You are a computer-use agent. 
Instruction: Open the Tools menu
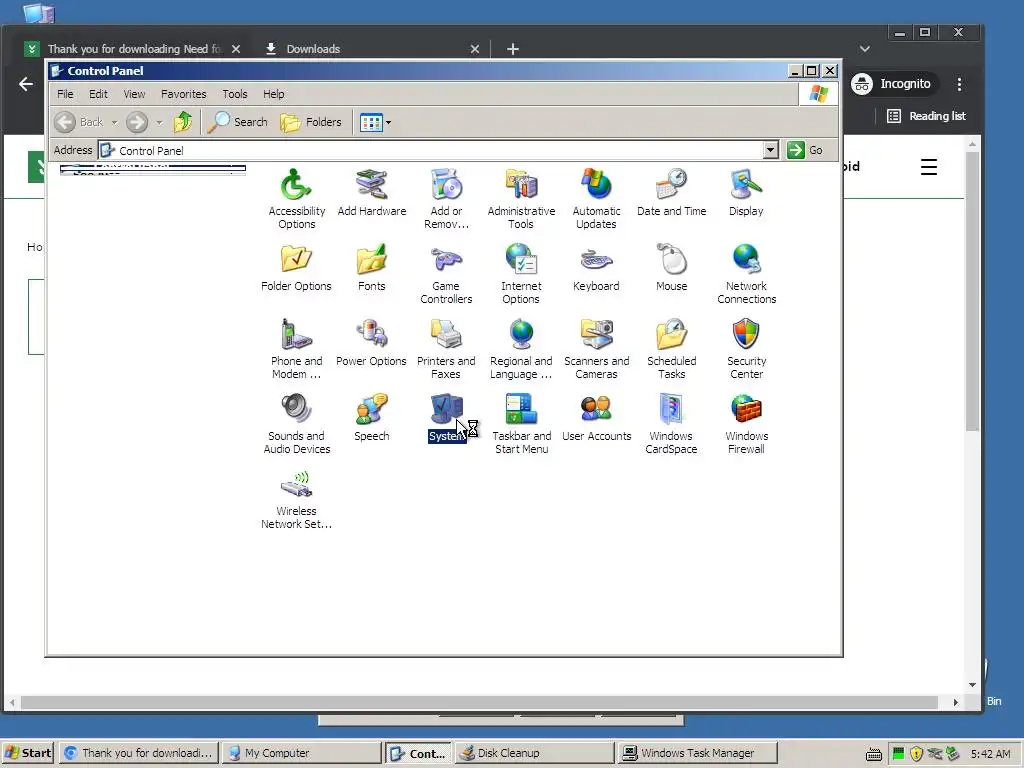click(x=235, y=94)
